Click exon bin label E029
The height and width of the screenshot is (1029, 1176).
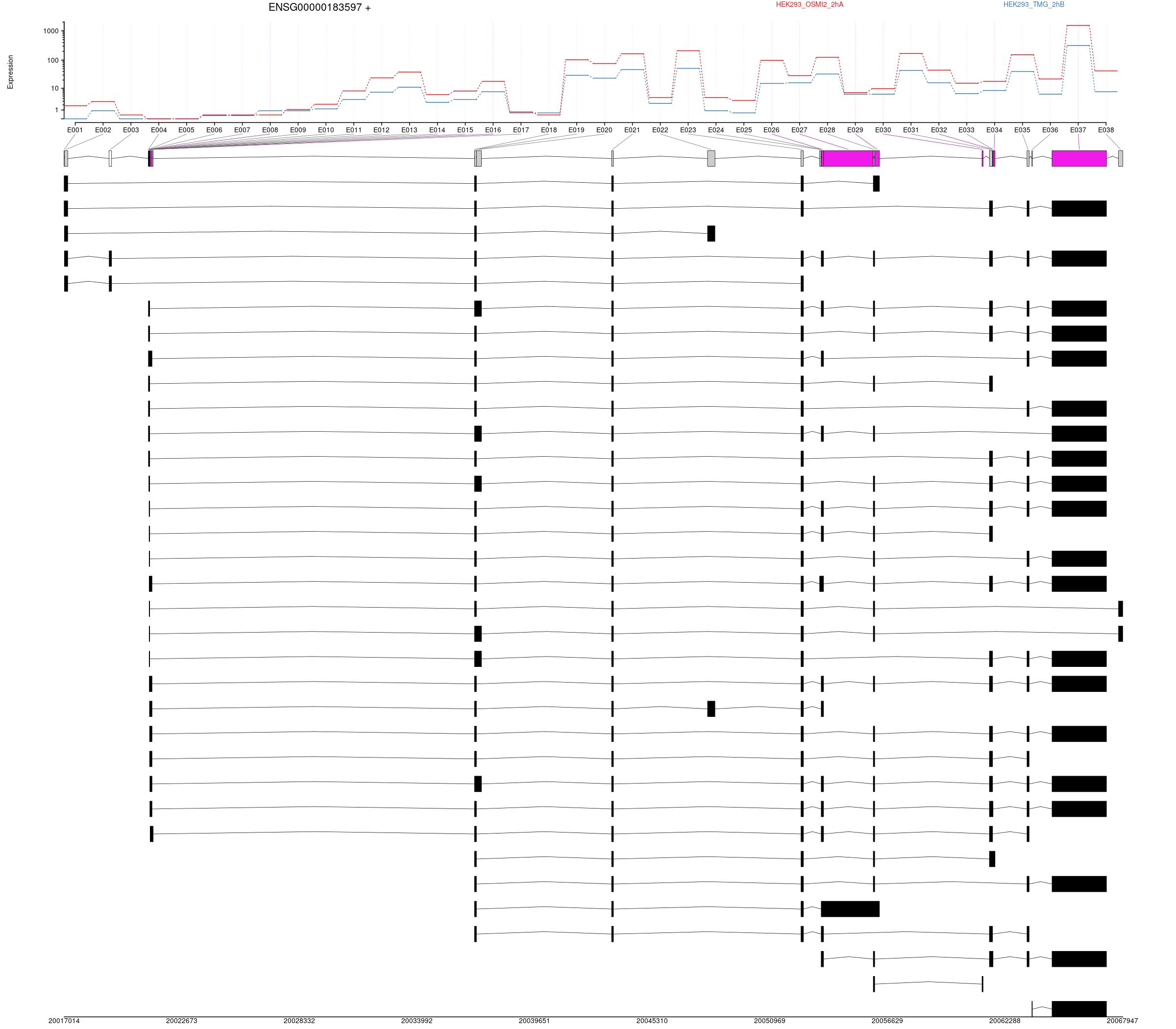point(855,130)
